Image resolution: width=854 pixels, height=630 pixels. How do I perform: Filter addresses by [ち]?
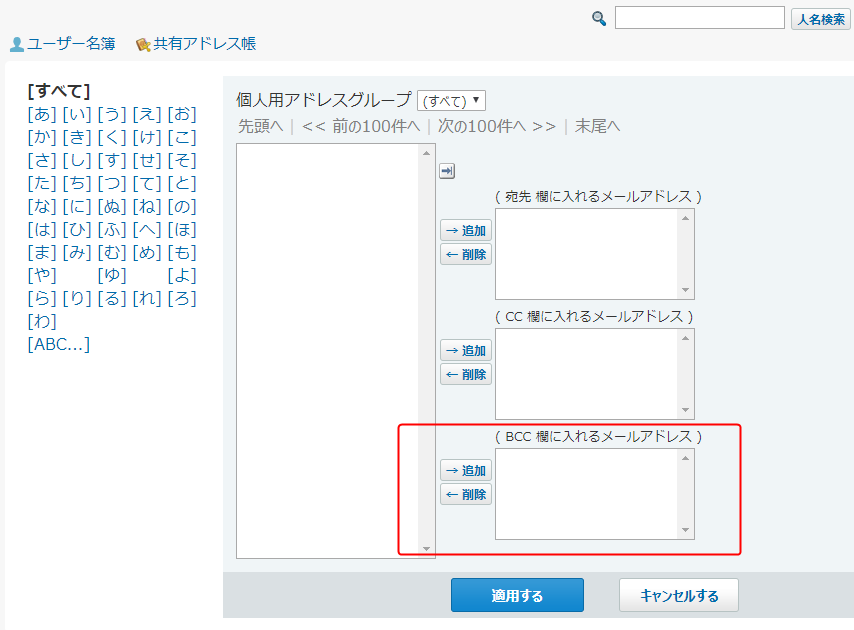click(77, 184)
